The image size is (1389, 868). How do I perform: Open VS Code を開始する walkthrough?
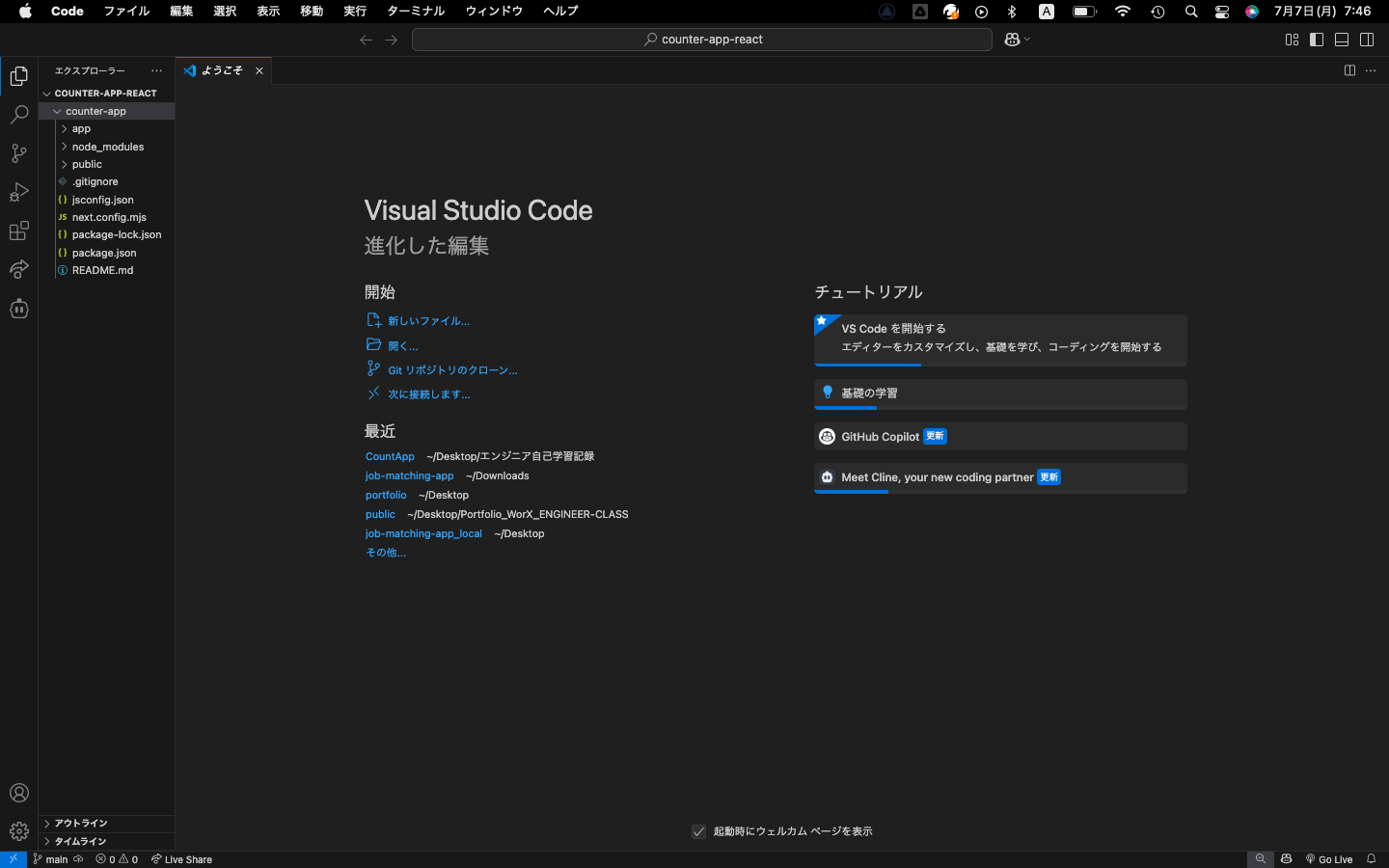[x=1000, y=339]
